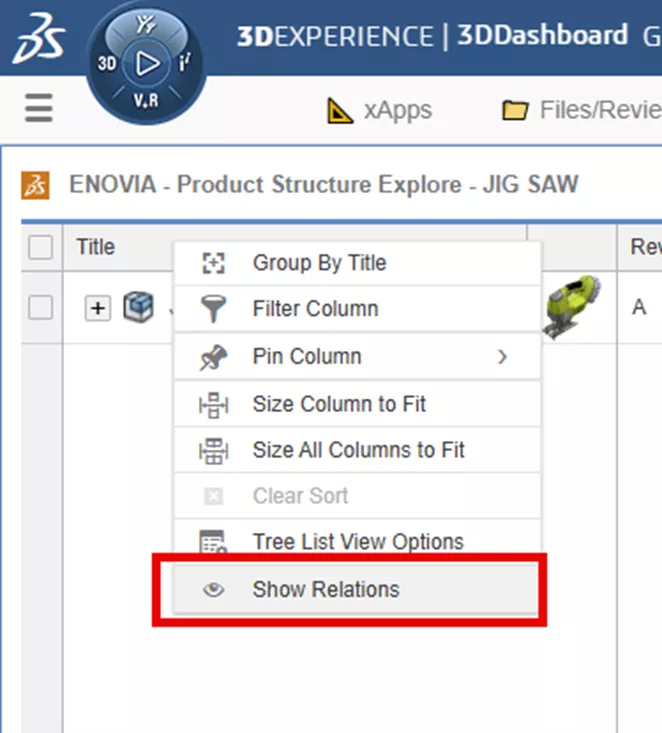This screenshot has height=733, width=662.
Task: Click the Files/Review folder icon
Action: tap(516, 110)
